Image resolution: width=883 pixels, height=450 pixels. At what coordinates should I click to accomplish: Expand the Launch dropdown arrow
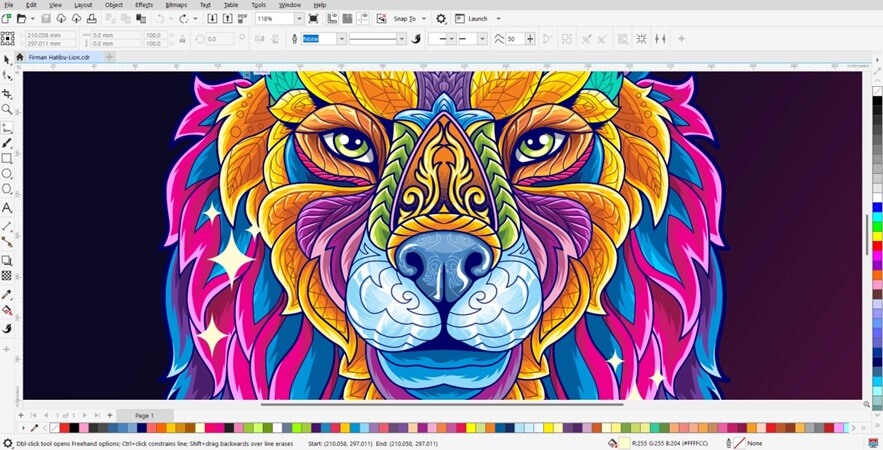click(498, 19)
